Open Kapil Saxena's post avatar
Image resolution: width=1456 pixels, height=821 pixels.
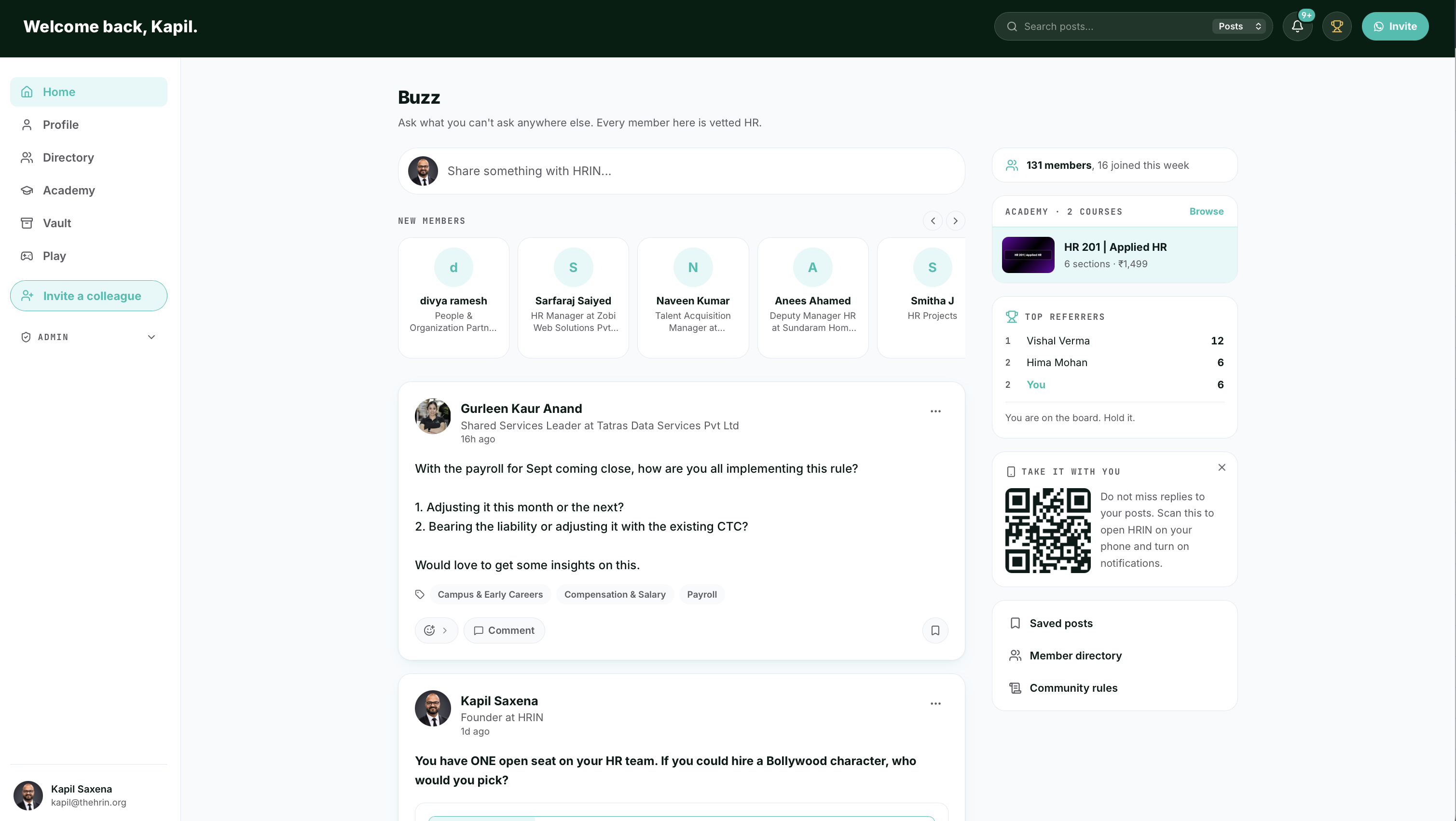(433, 709)
